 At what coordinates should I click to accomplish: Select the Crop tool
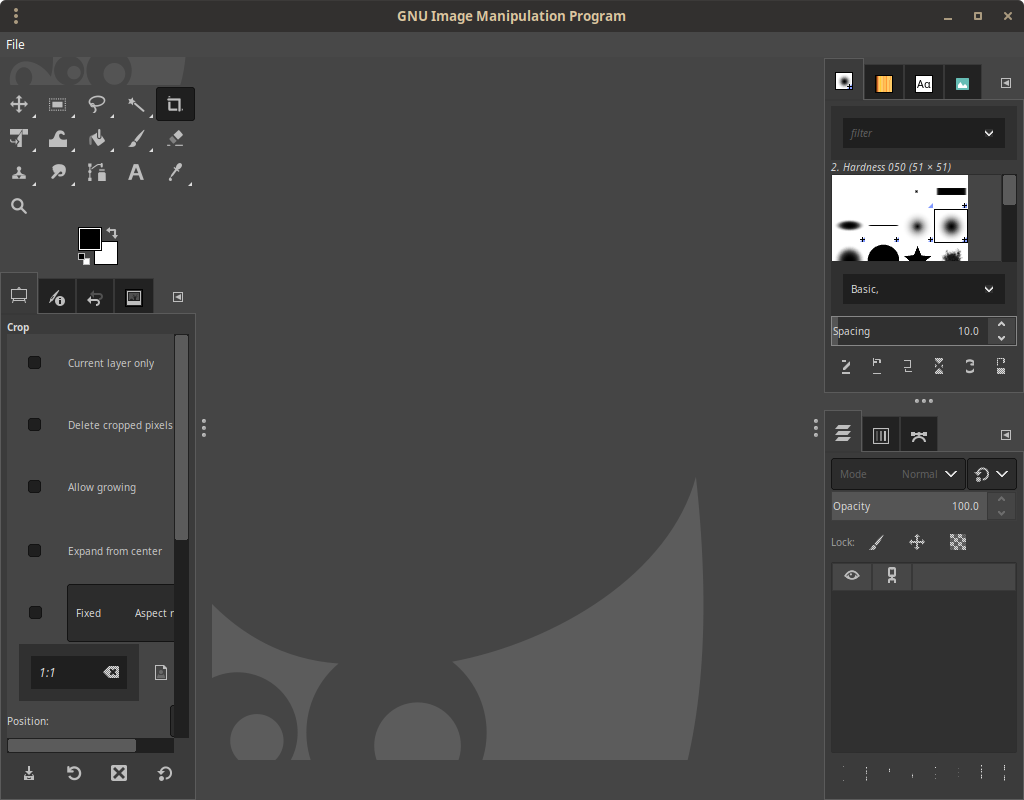pyautogui.click(x=175, y=104)
